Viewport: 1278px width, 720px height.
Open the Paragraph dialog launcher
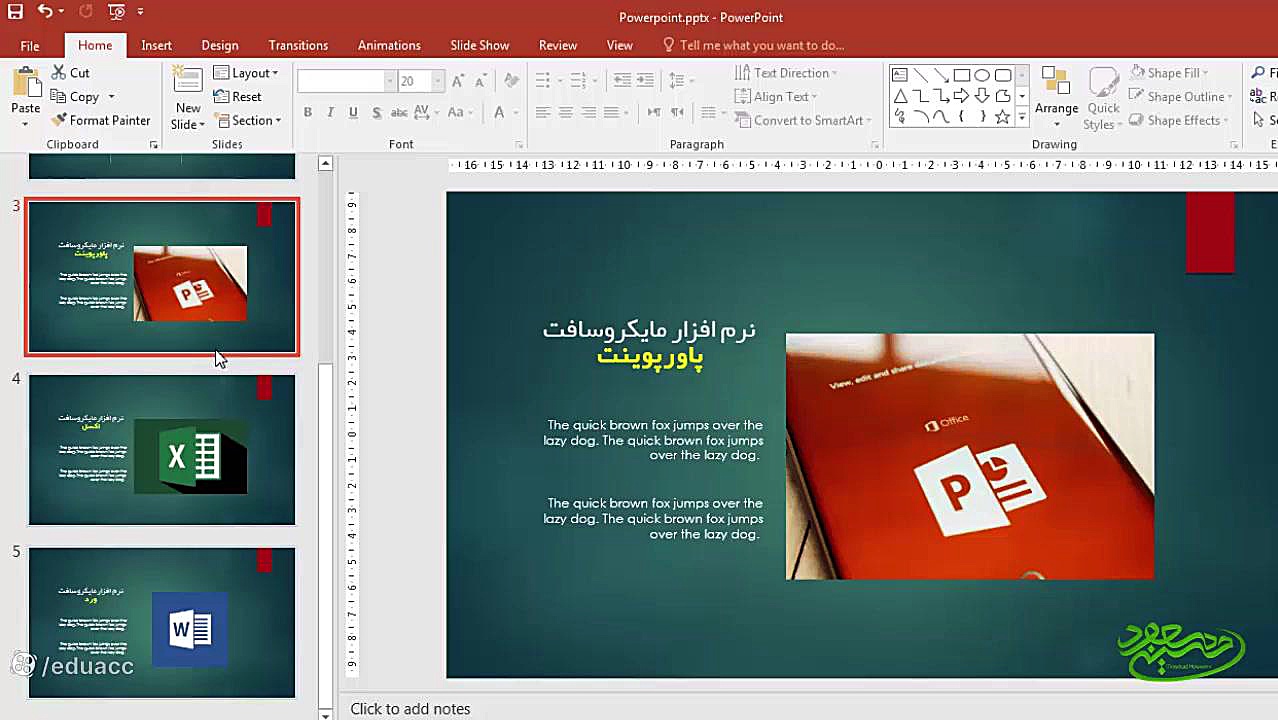click(x=875, y=145)
